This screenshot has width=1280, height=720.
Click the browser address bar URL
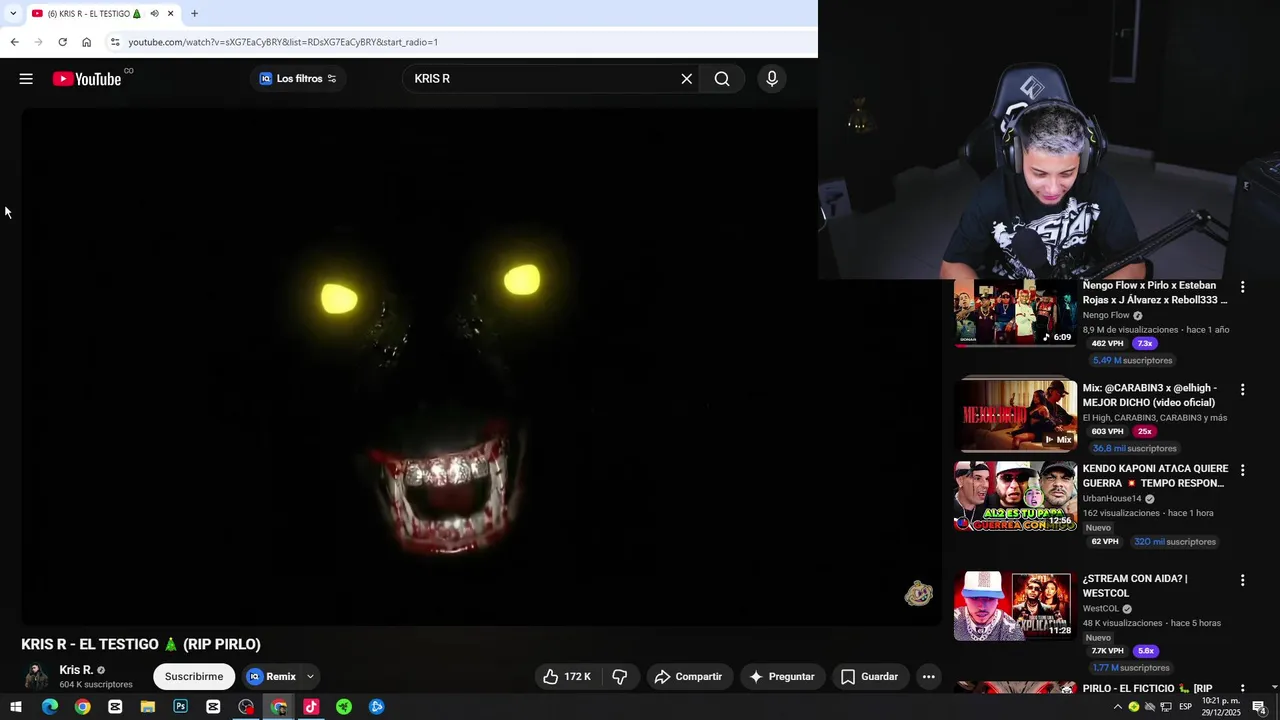(283, 42)
